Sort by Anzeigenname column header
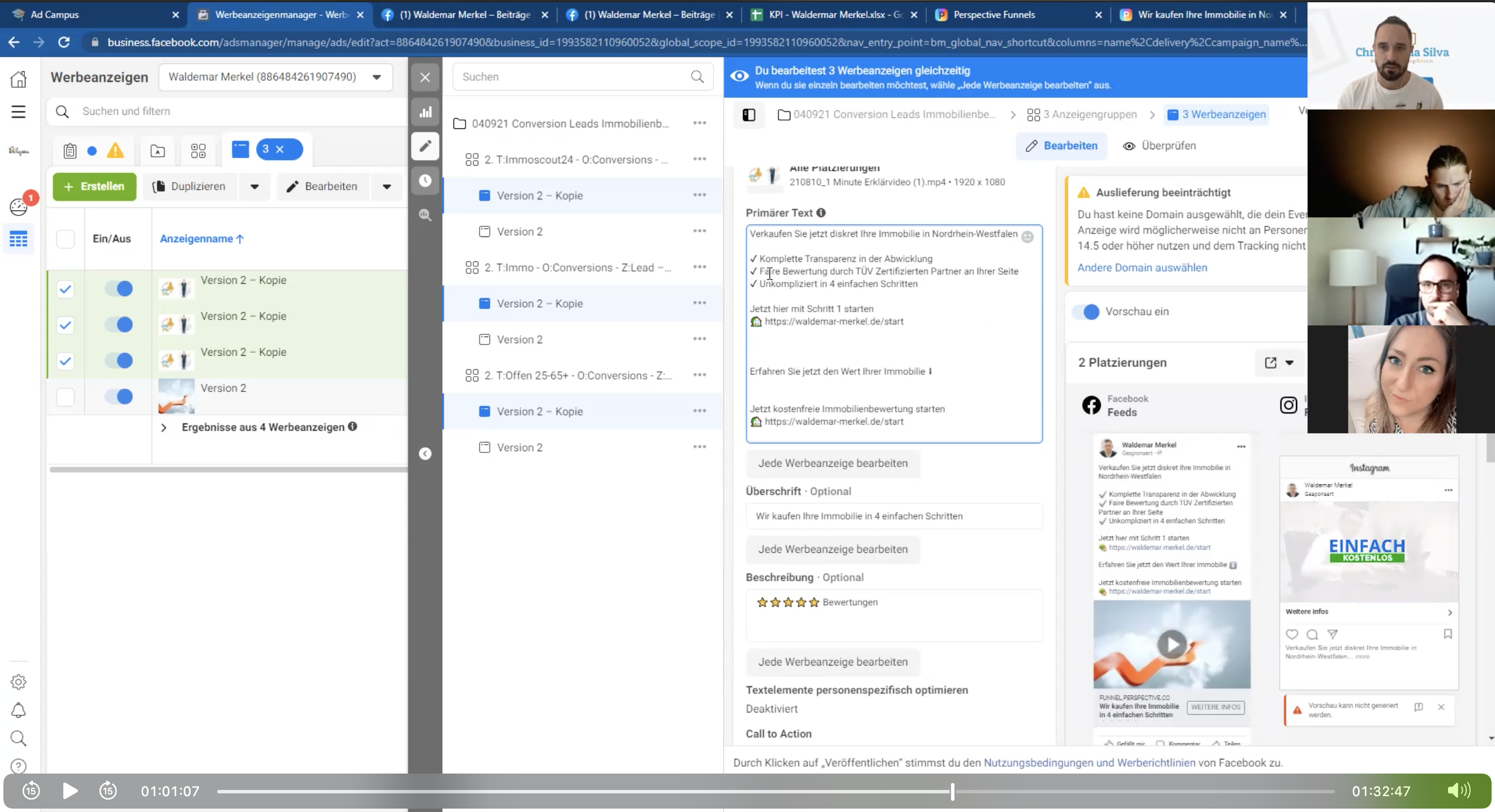This screenshot has width=1495, height=812. click(x=202, y=239)
